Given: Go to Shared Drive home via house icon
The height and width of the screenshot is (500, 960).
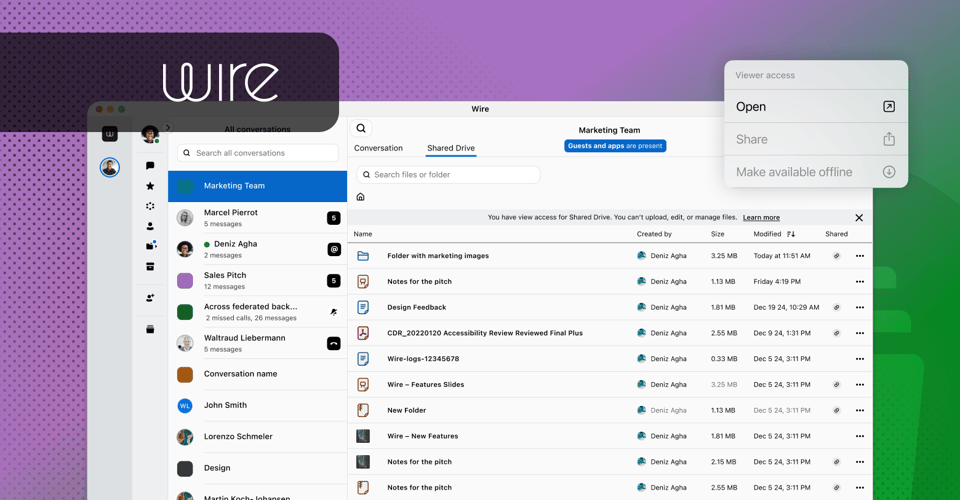Looking at the screenshot, I should (361, 197).
